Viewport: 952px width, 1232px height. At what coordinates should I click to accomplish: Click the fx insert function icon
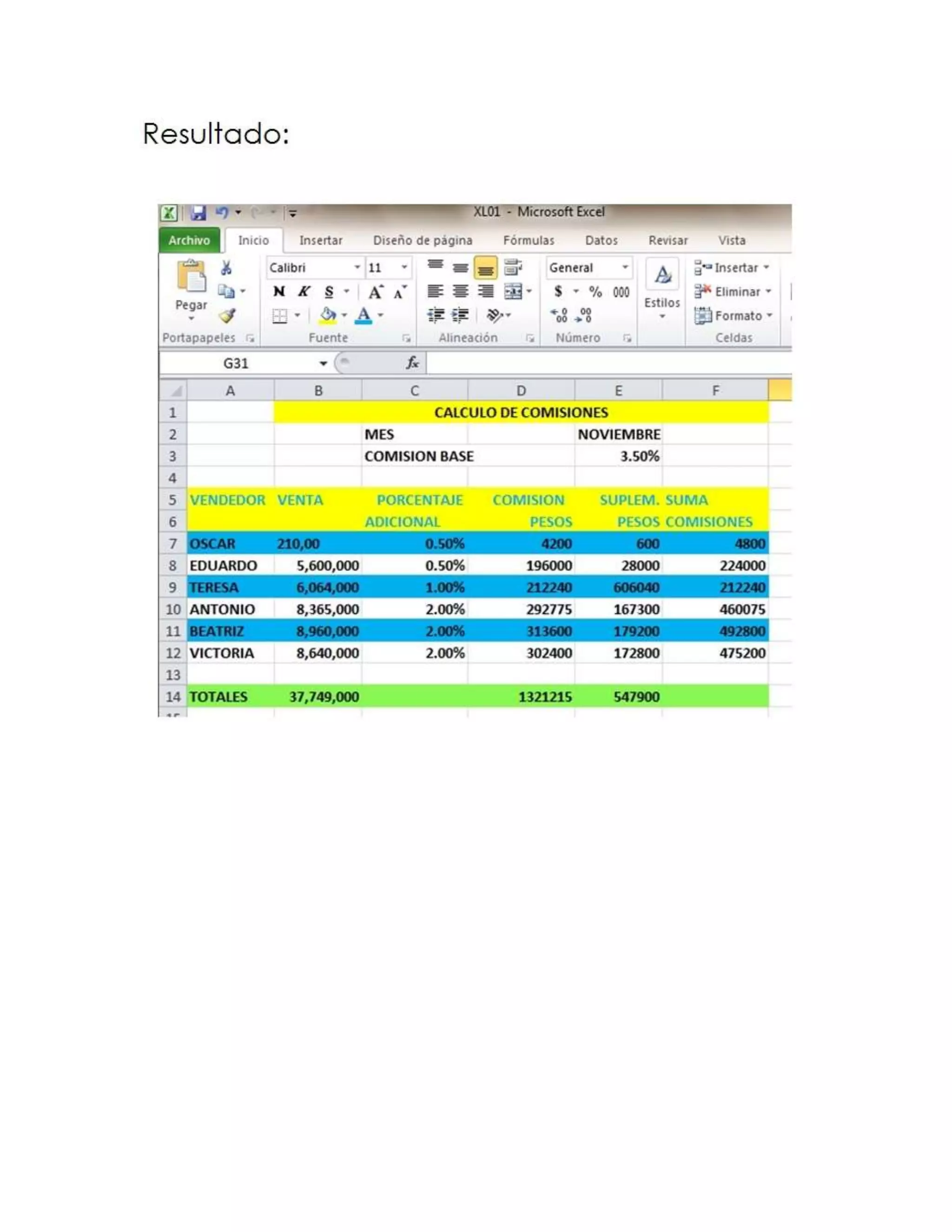(x=412, y=363)
